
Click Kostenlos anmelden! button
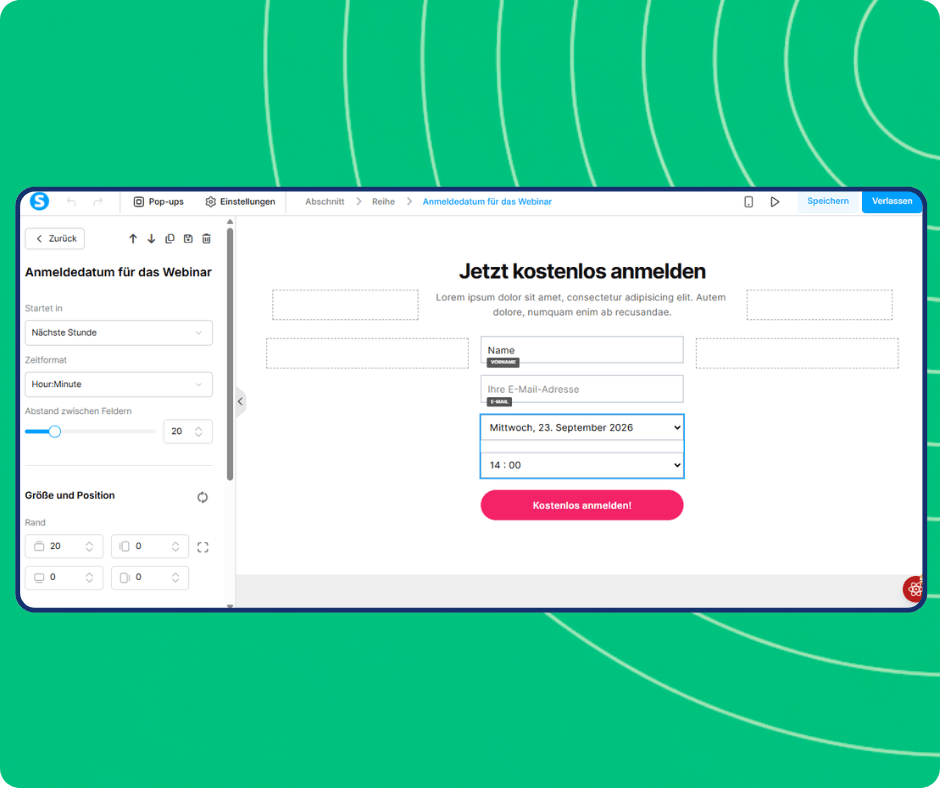(582, 506)
